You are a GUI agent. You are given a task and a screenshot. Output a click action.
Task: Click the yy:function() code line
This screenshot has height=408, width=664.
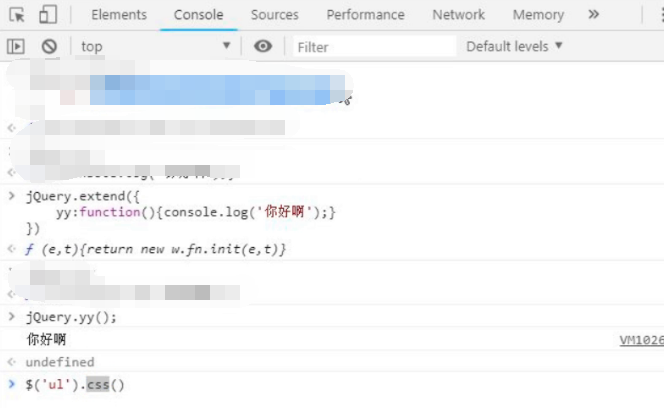click(196, 212)
